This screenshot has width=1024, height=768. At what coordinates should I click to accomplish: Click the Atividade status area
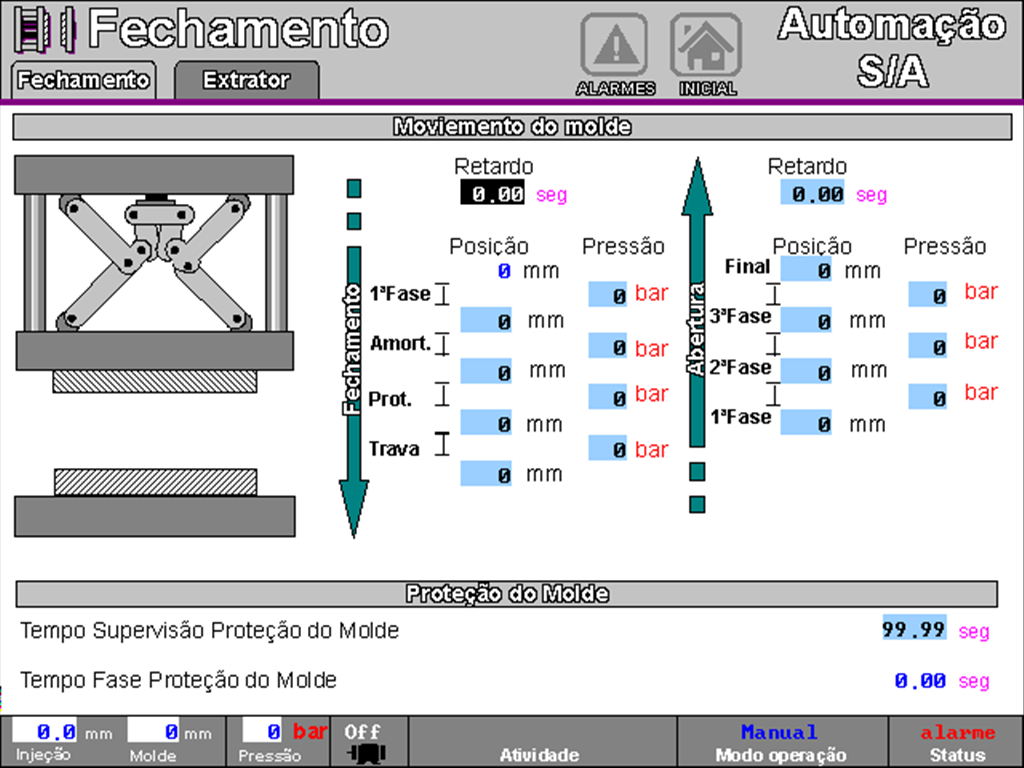point(541,741)
